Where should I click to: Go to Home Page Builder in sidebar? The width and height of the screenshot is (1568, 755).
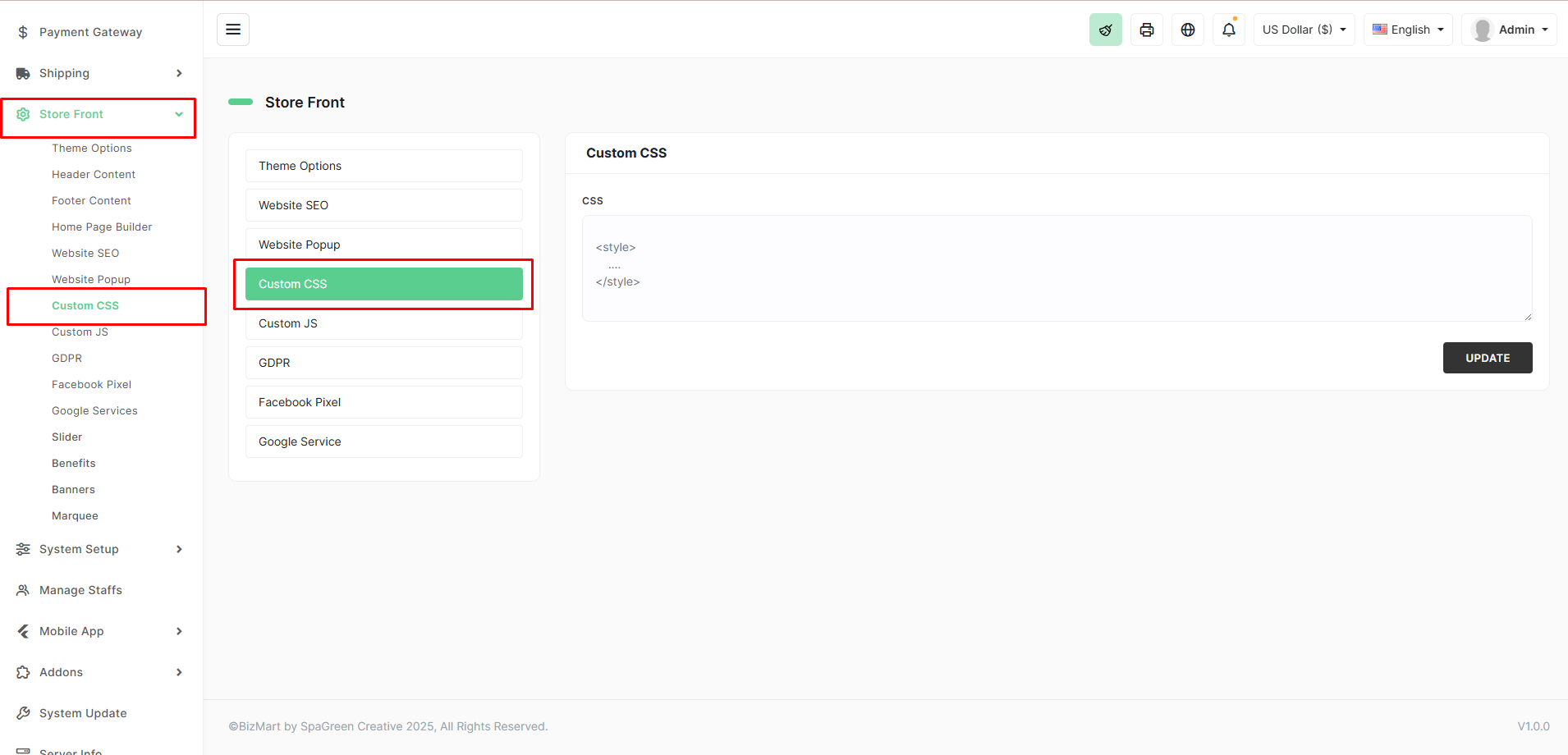coord(101,226)
